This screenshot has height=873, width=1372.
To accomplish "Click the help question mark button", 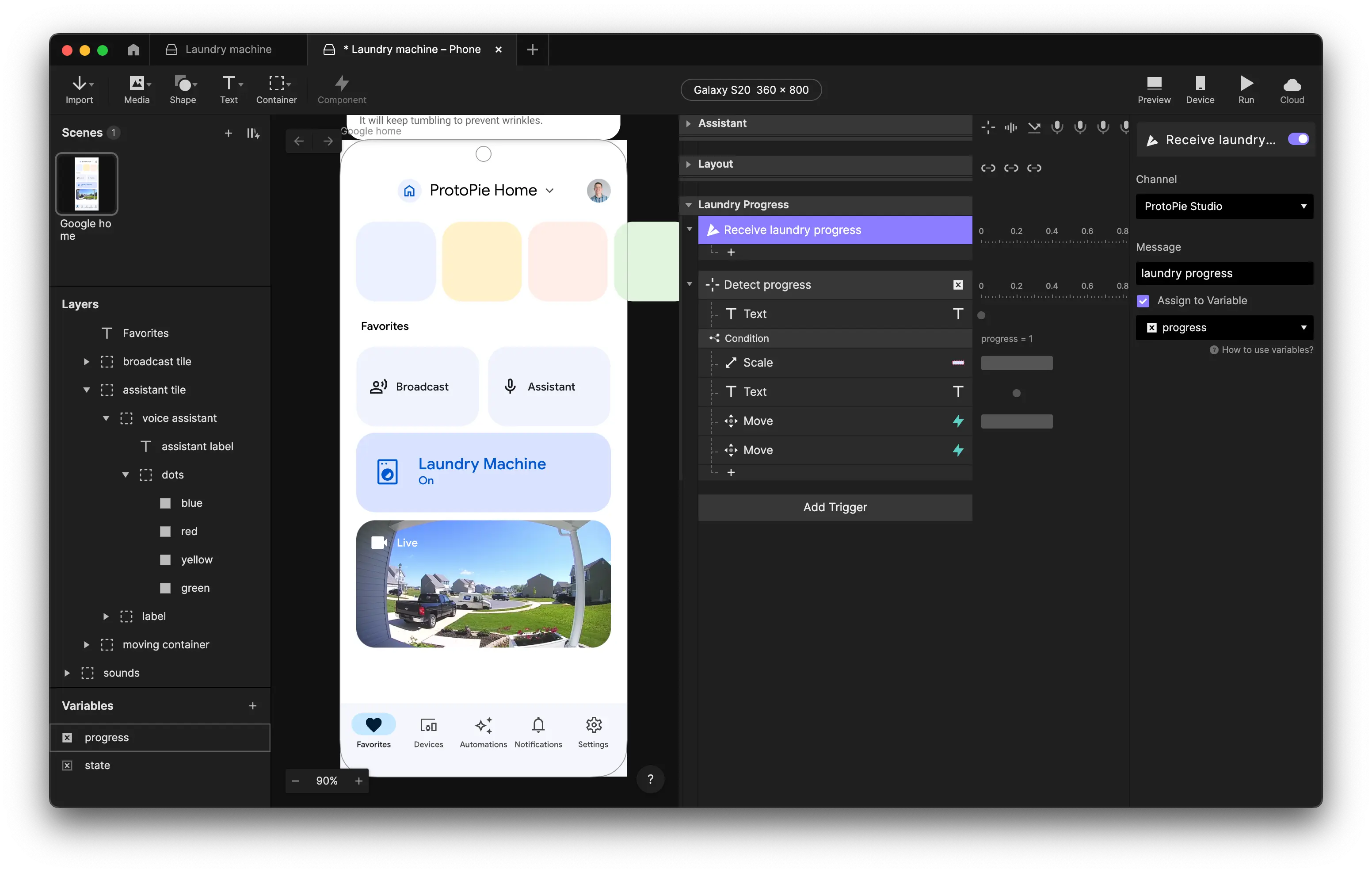I will (x=650, y=780).
